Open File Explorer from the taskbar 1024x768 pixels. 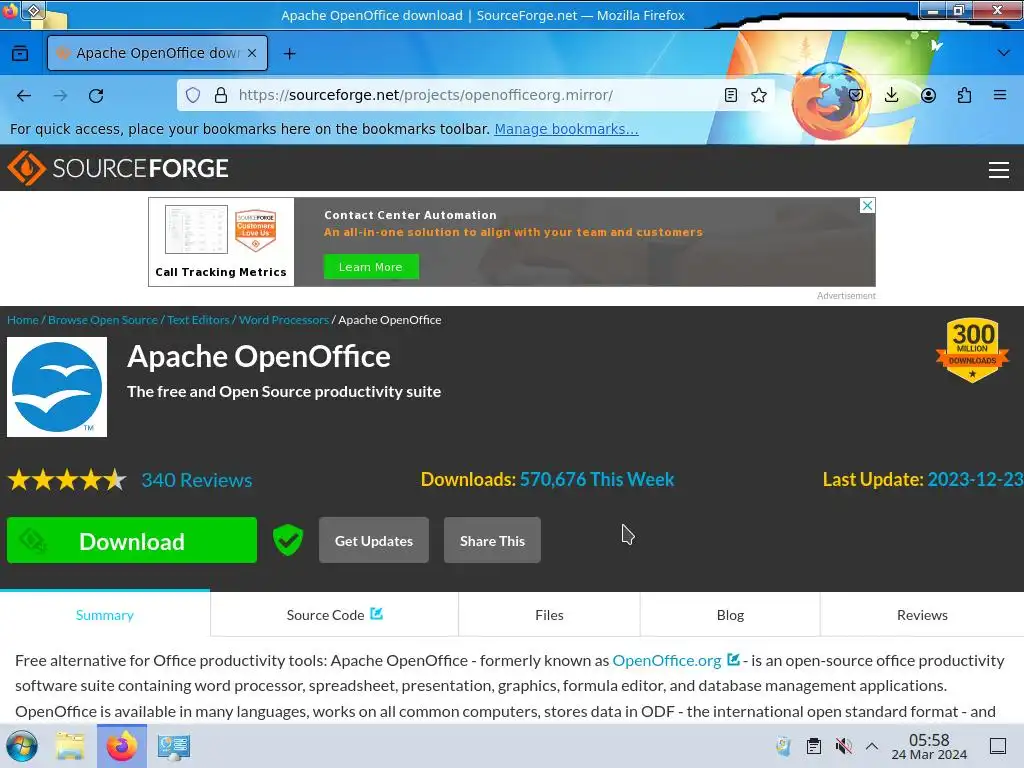pos(70,746)
